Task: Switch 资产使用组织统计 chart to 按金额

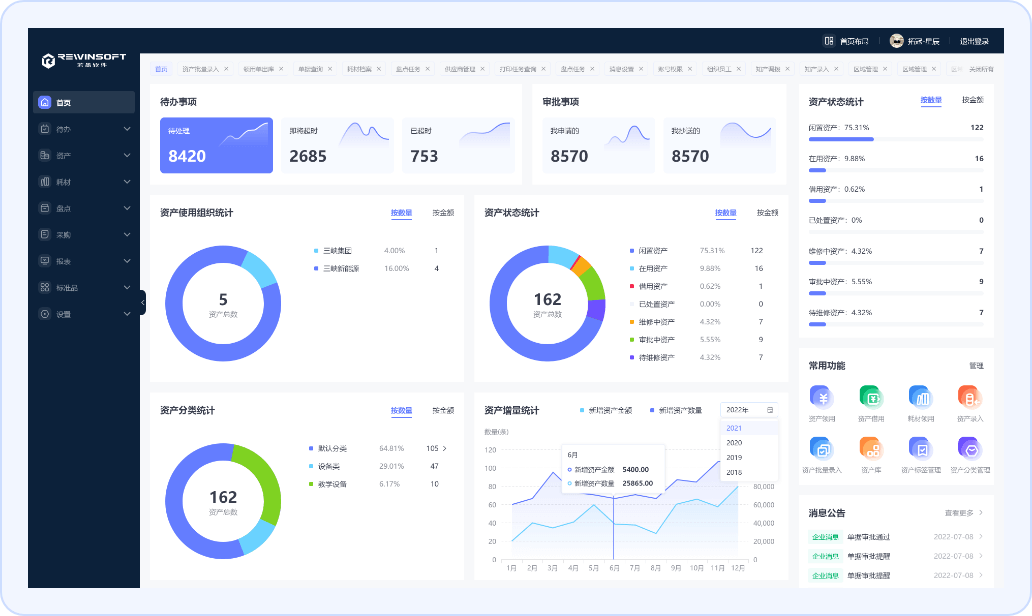Action: click(443, 213)
